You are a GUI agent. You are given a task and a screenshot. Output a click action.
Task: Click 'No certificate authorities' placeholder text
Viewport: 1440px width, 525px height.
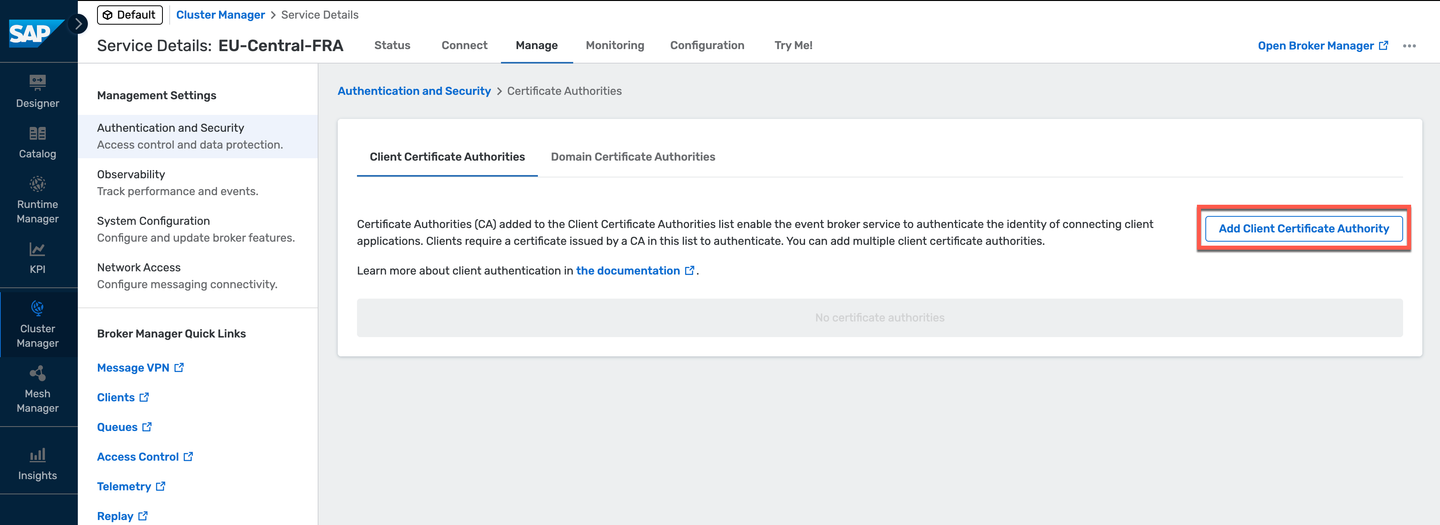click(x=880, y=318)
